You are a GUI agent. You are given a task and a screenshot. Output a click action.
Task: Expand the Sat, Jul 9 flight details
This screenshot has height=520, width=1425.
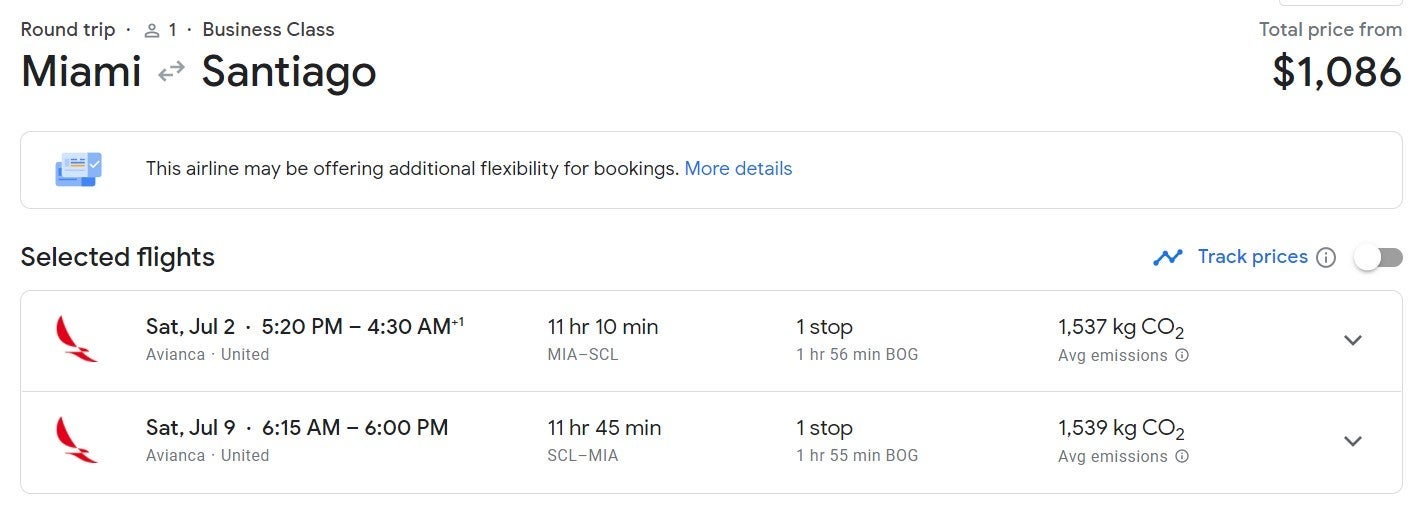tap(1352, 441)
